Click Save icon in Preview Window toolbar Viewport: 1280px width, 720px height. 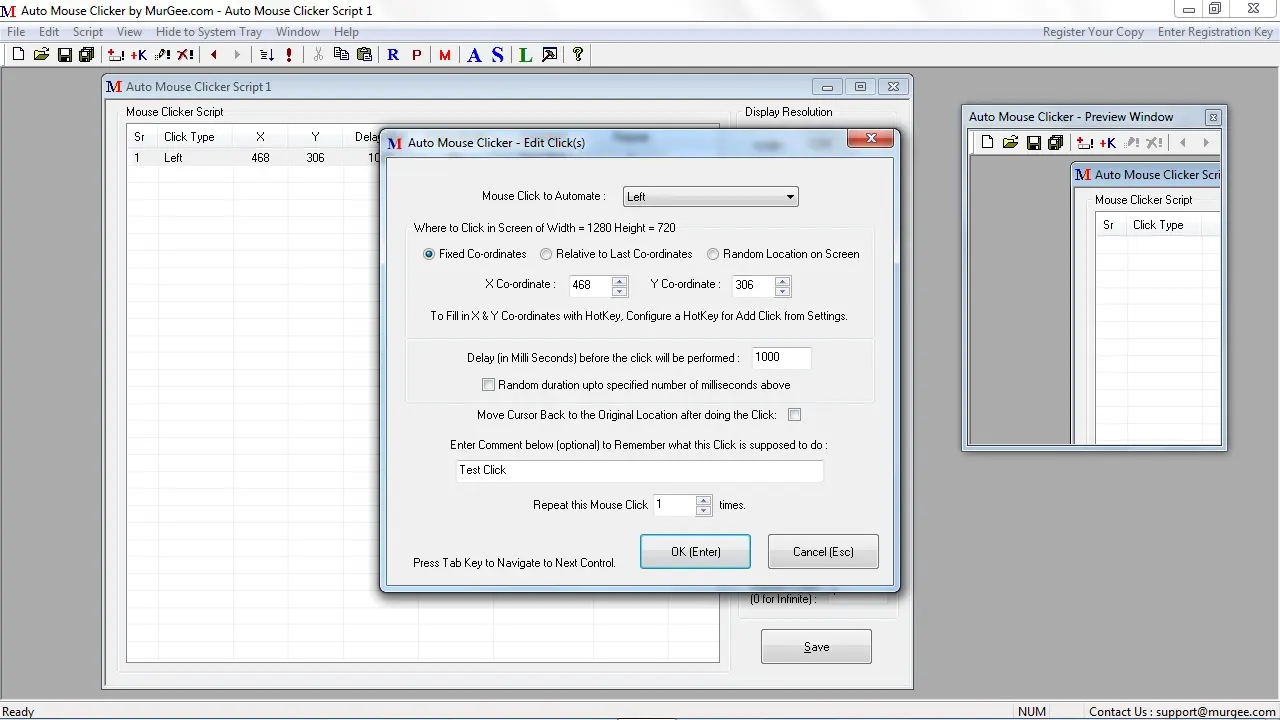(x=1033, y=143)
